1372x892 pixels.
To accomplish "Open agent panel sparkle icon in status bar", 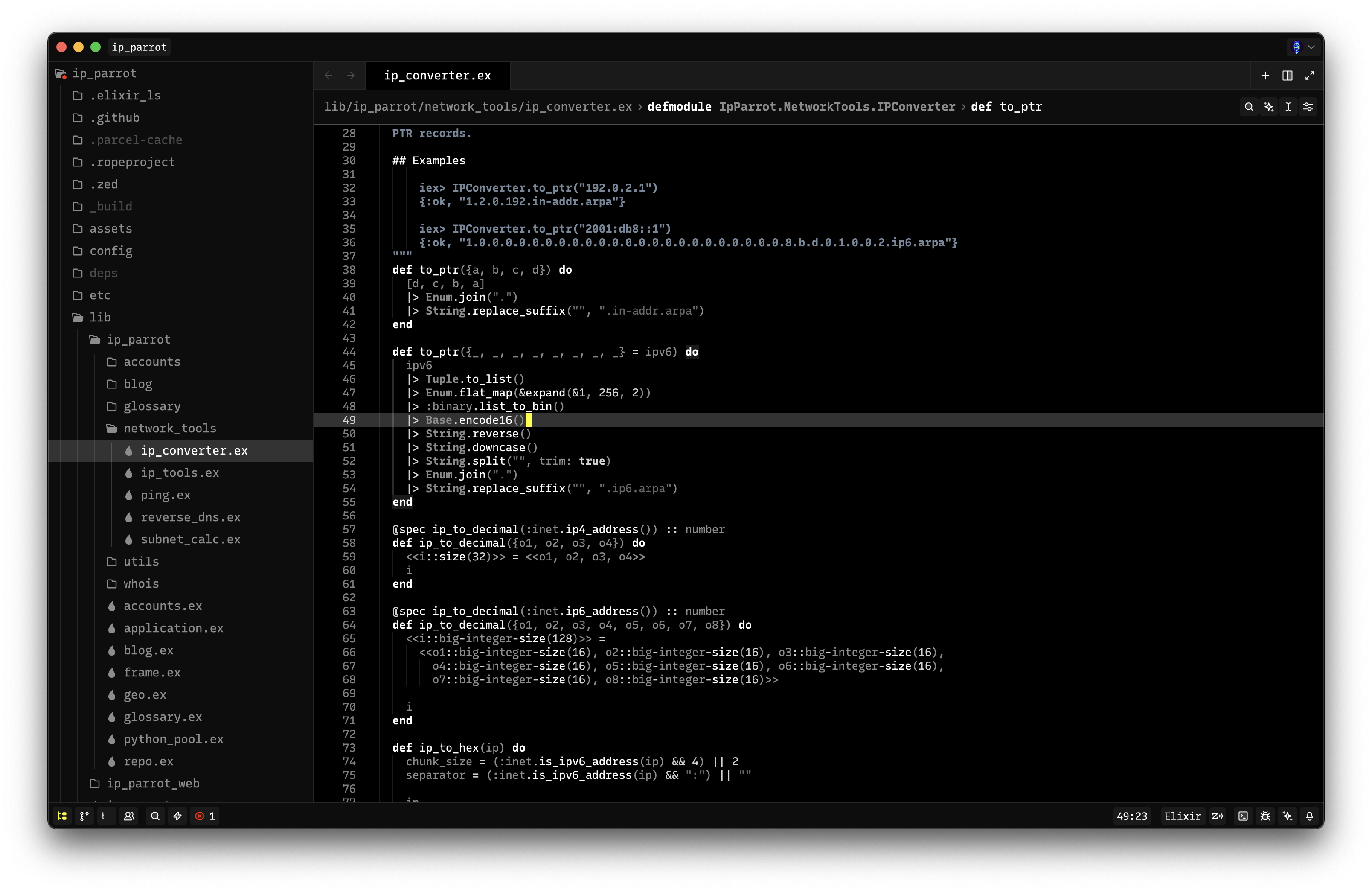I will 1288,816.
